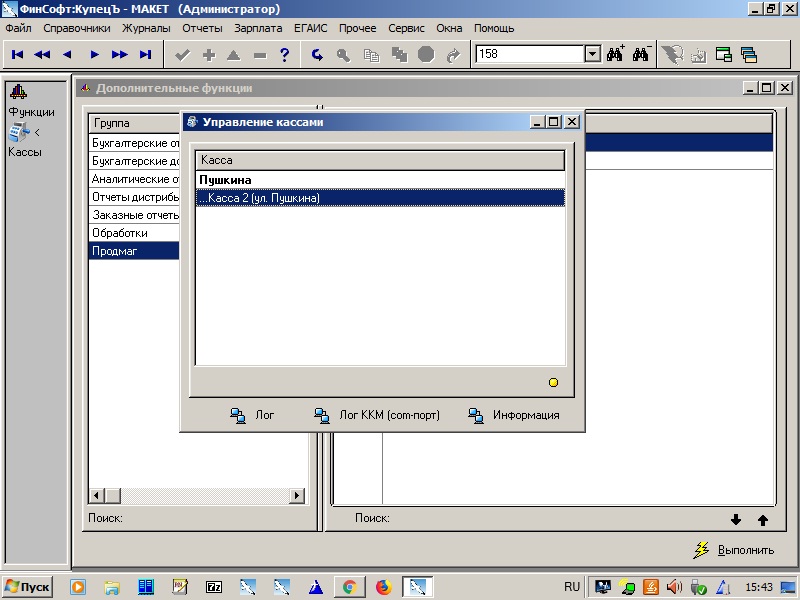Viewport: 800px width, 600px height.
Task: Open the Отчеты menu
Action: point(202,28)
